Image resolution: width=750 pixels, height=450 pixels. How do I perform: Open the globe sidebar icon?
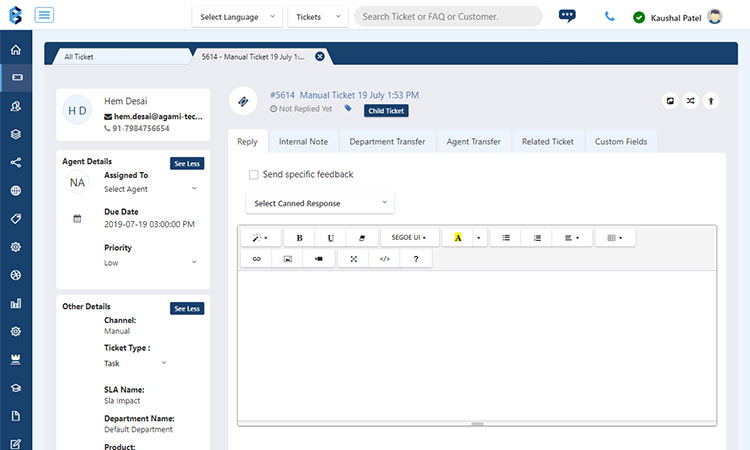click(16, 190)
